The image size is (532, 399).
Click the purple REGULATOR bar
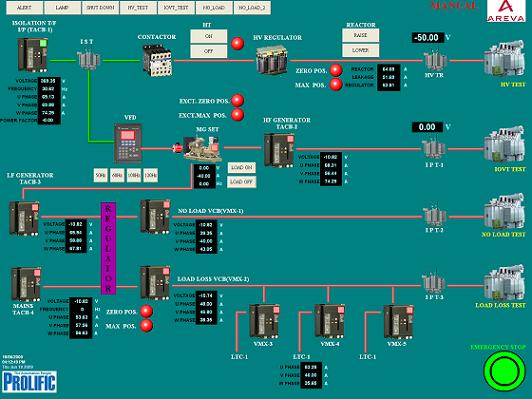pyautogui.click(x=109, y=248)
